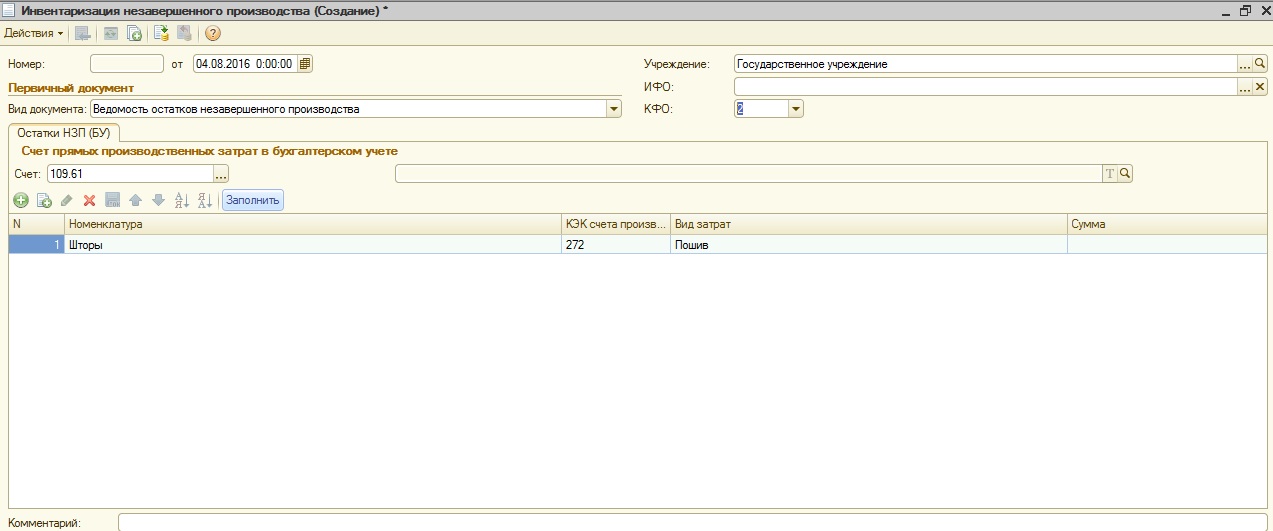
Task: Open the Действия dropdown menu
Action: [x=34, y=33]
